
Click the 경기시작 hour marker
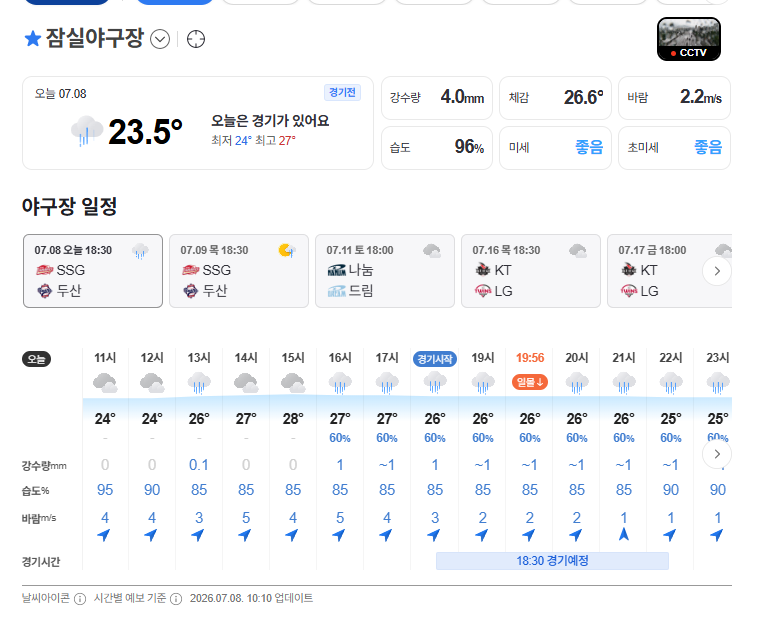pyautogui.click(x=435, y=359)
